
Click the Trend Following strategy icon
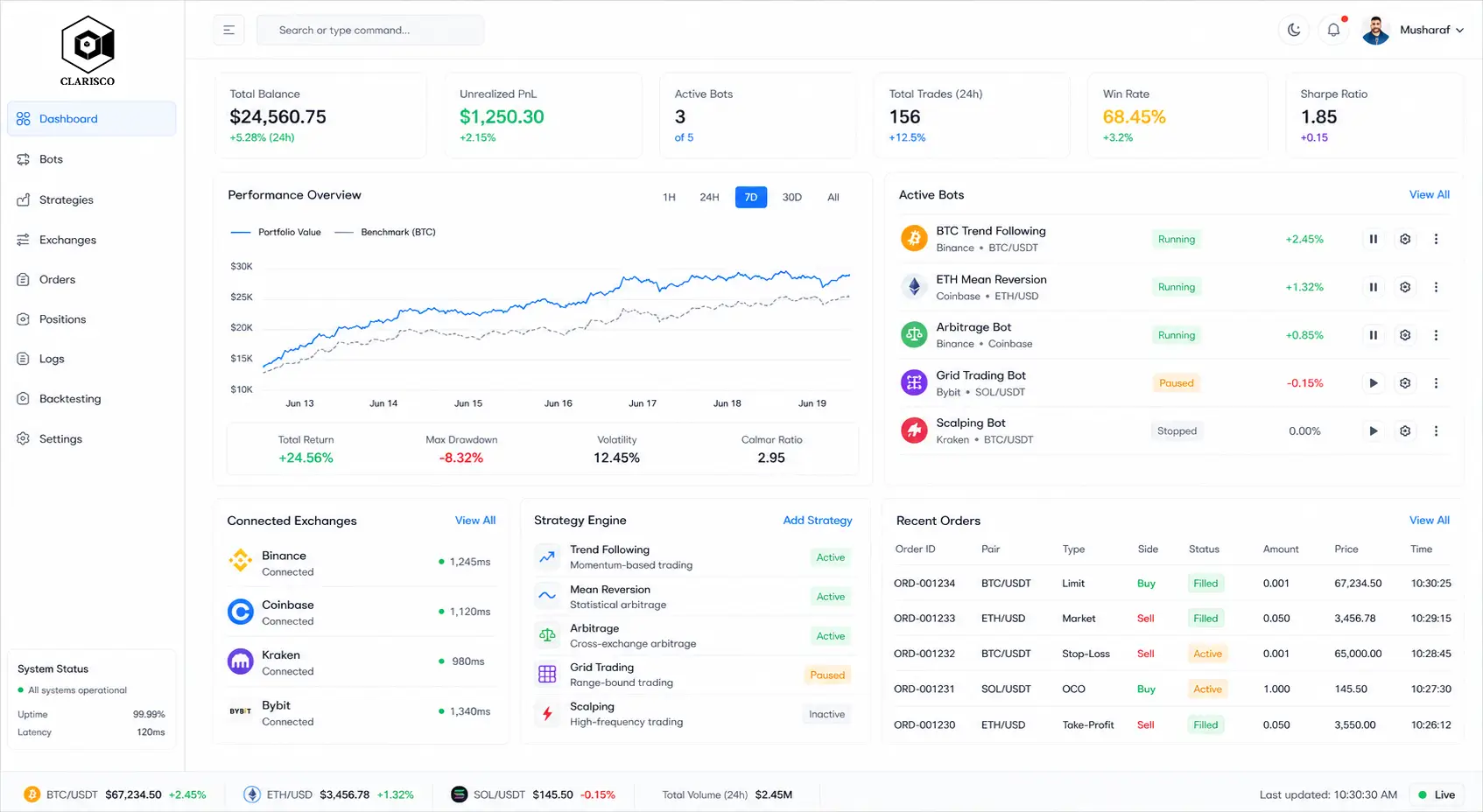click(547, 556)
